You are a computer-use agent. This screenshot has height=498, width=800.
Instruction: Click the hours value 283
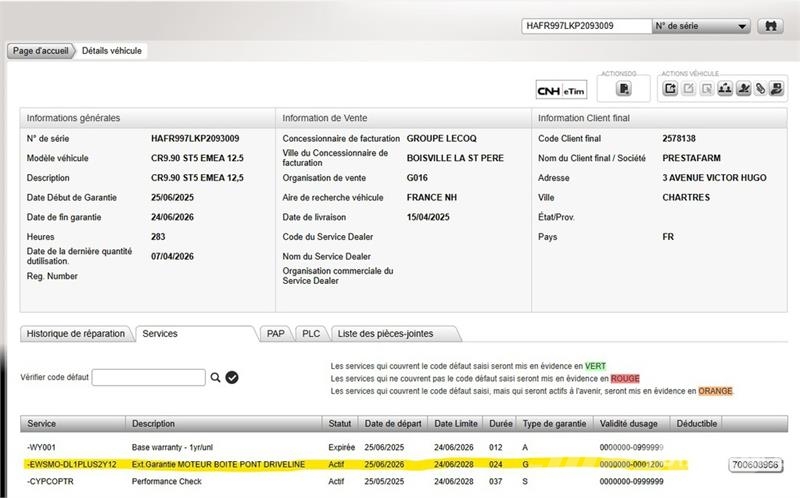[x=158, y=237]
